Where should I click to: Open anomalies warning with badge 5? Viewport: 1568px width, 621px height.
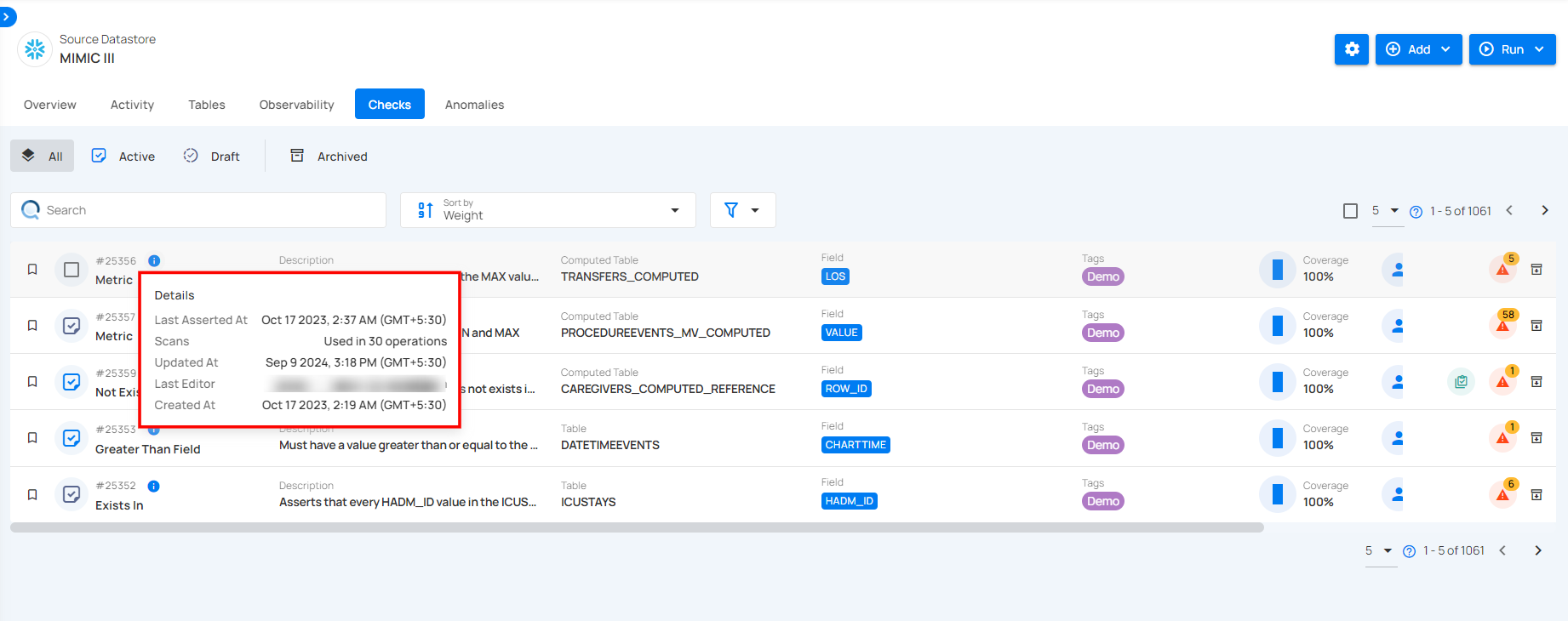click(1503, 269)
